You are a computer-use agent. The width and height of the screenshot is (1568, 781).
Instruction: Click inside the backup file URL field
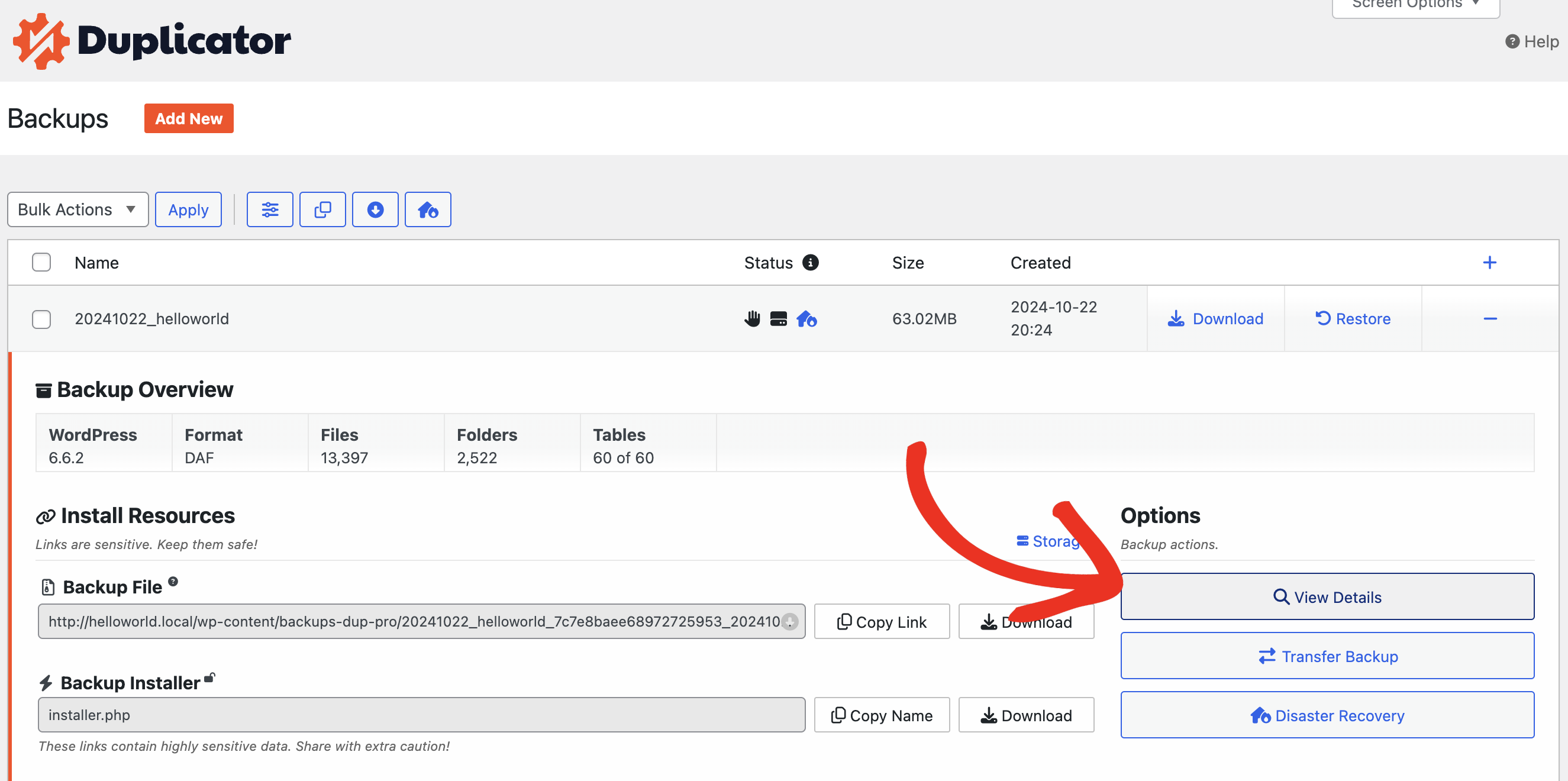tap(421, 621)
